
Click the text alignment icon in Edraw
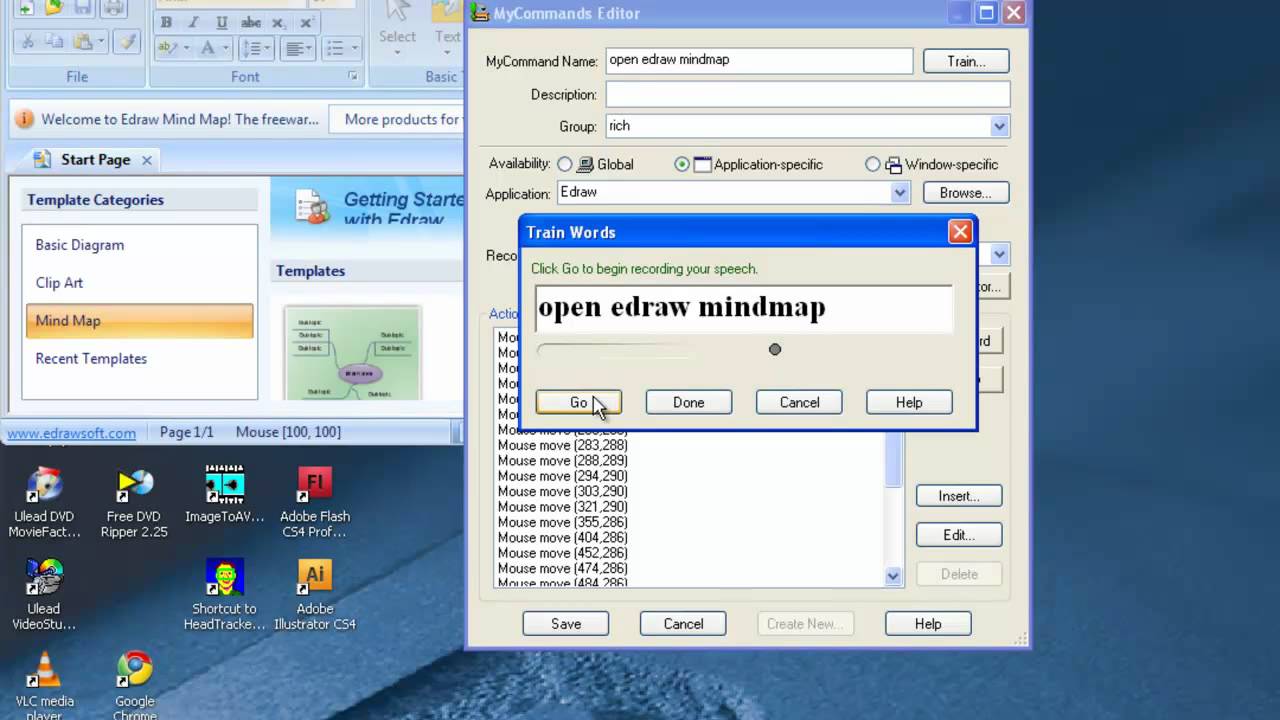point(294,48)
